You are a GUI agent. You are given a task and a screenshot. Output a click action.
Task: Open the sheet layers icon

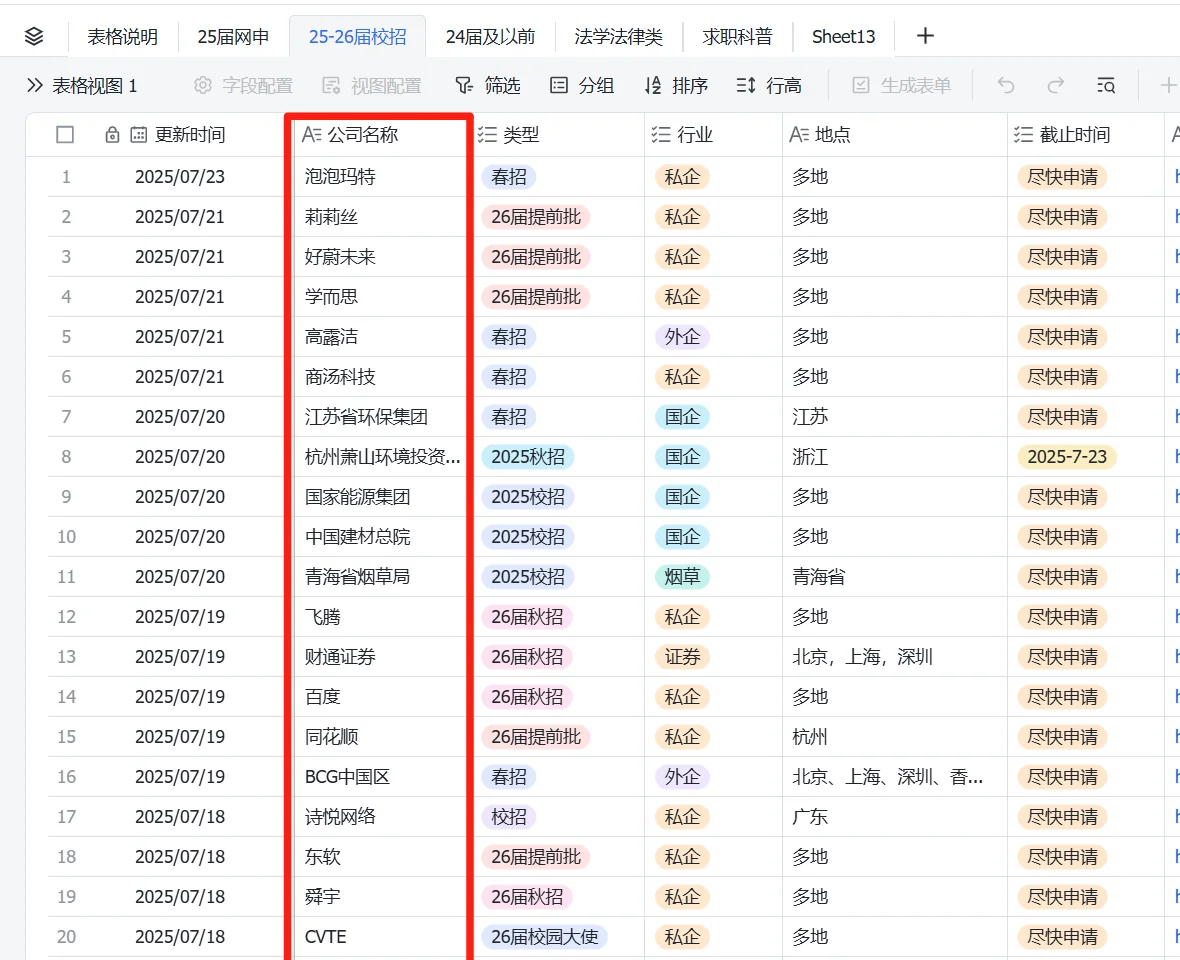pyautogui.click(x=34, y=36)
